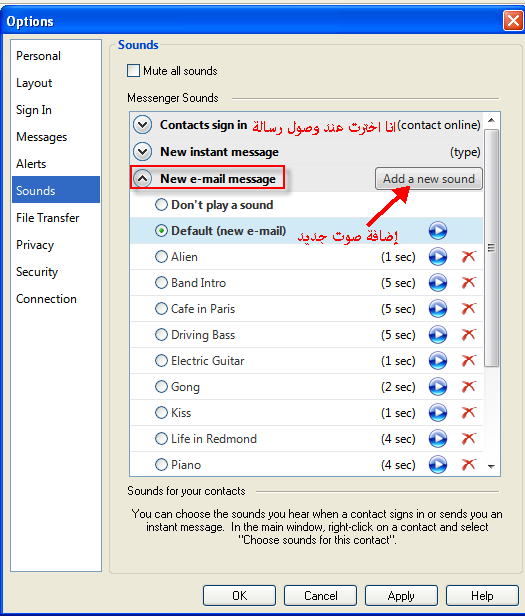Play the Alien sound preview
Screen dimensions: 525x616
point(438,257)
